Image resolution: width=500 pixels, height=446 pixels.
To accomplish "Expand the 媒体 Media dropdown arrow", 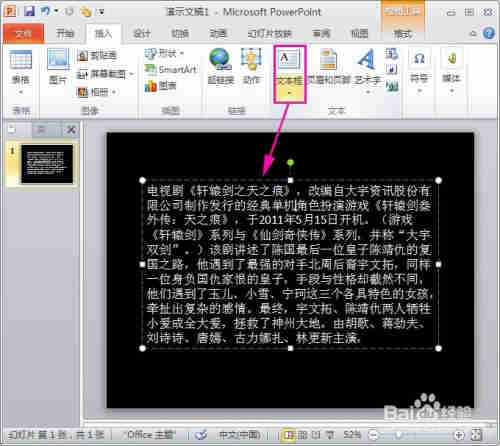I will click(452, 91).
